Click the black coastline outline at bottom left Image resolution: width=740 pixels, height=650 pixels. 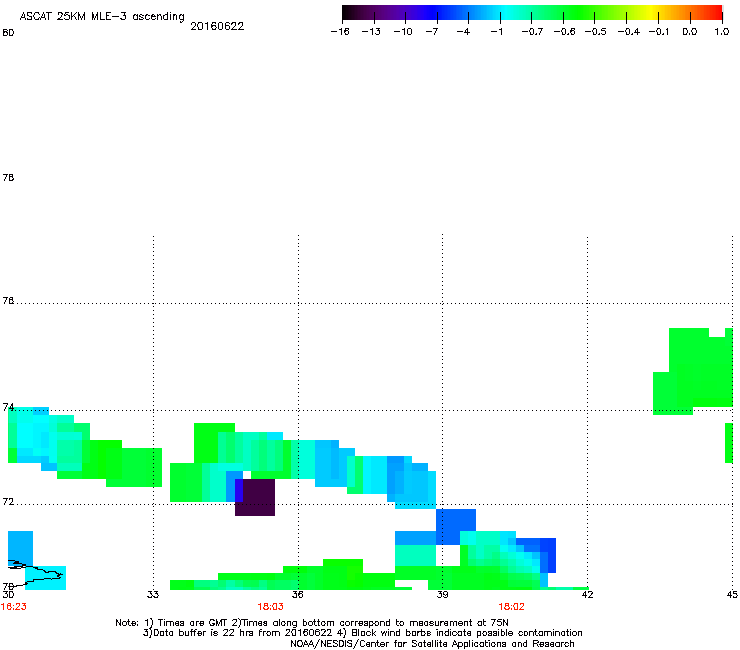pos(35,574)
